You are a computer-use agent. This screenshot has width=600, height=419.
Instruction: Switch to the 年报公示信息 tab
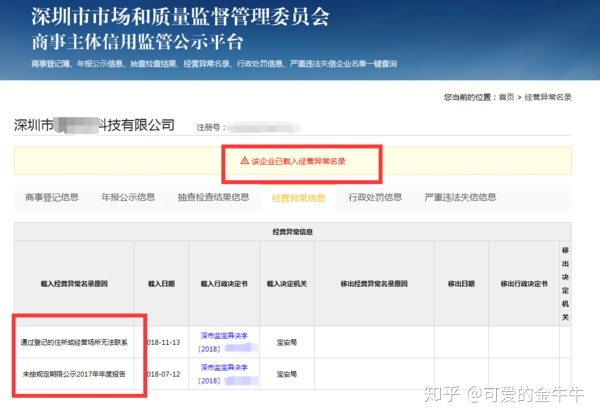(x=127, y=197)
